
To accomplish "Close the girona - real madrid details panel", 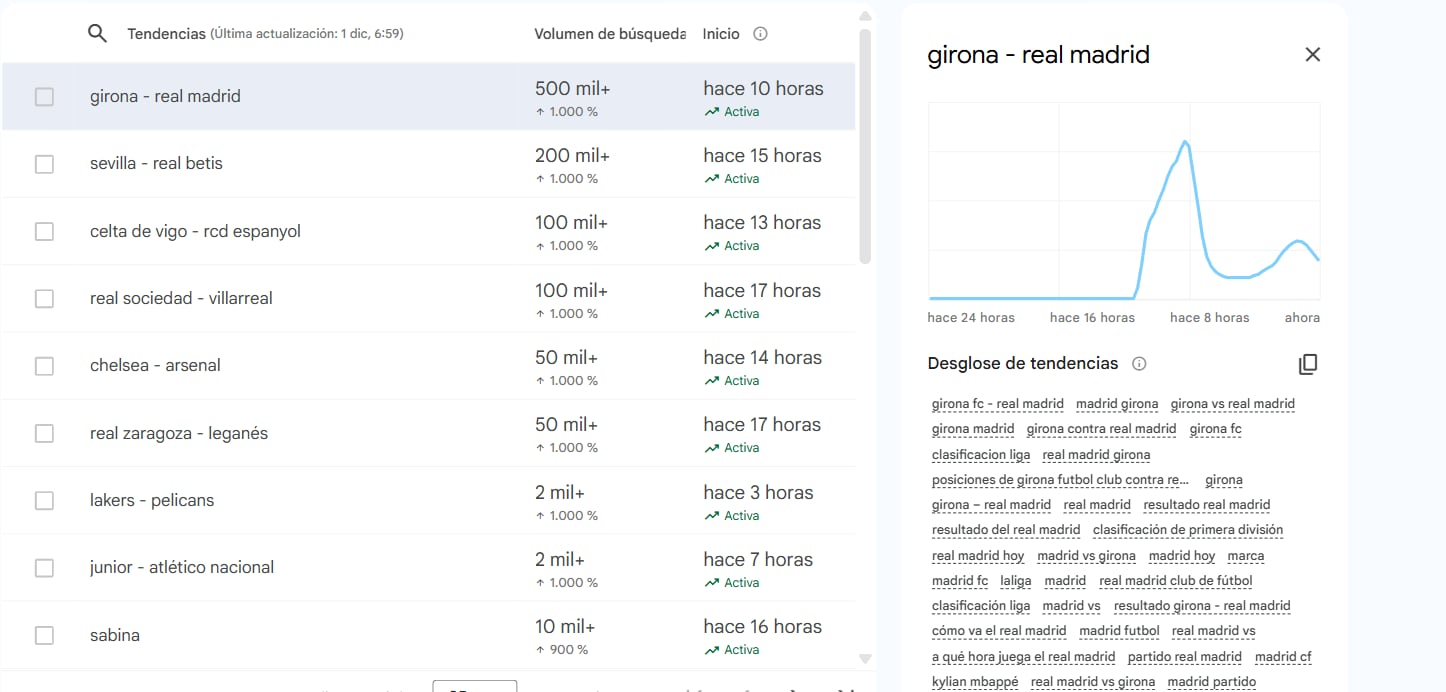I will [1312, 55].
